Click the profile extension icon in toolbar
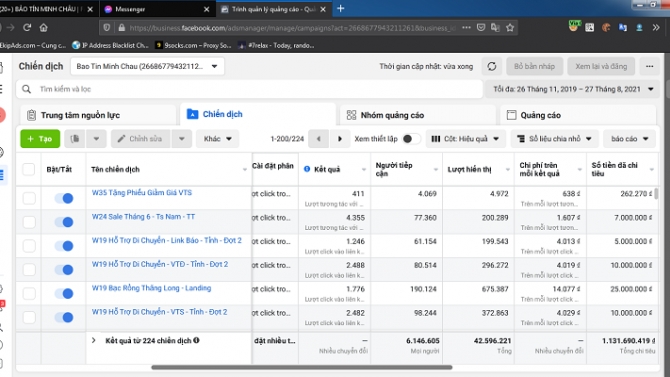The width and height of the screenshot is (670, 377). (640, 27)
